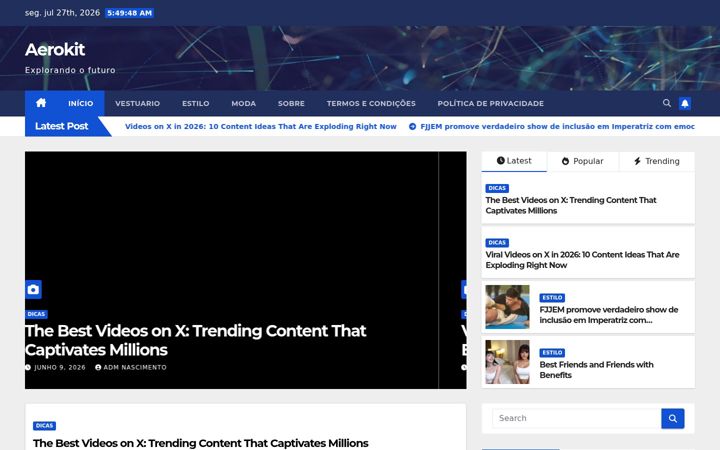Viewport: 720px width, 450px height.
Task: Open the ESTILO menu item
Action: click(196, 103)
